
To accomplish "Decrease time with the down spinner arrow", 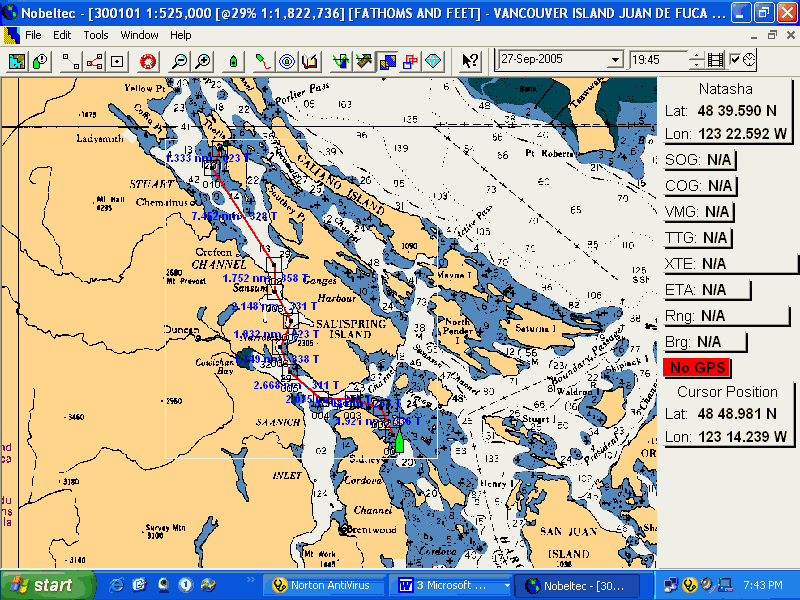I will click(x=696, y=65).
